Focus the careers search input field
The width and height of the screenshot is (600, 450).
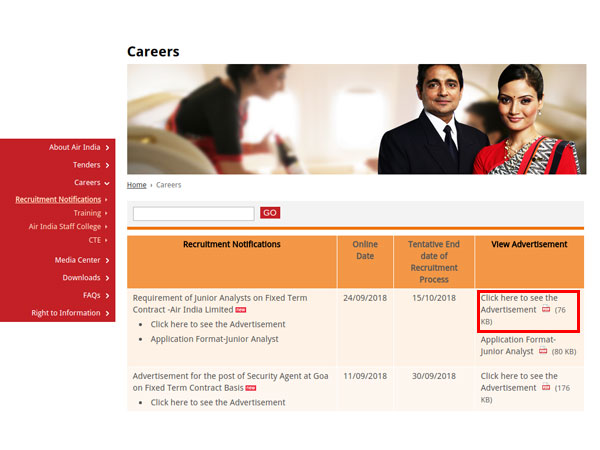point(194,214)
